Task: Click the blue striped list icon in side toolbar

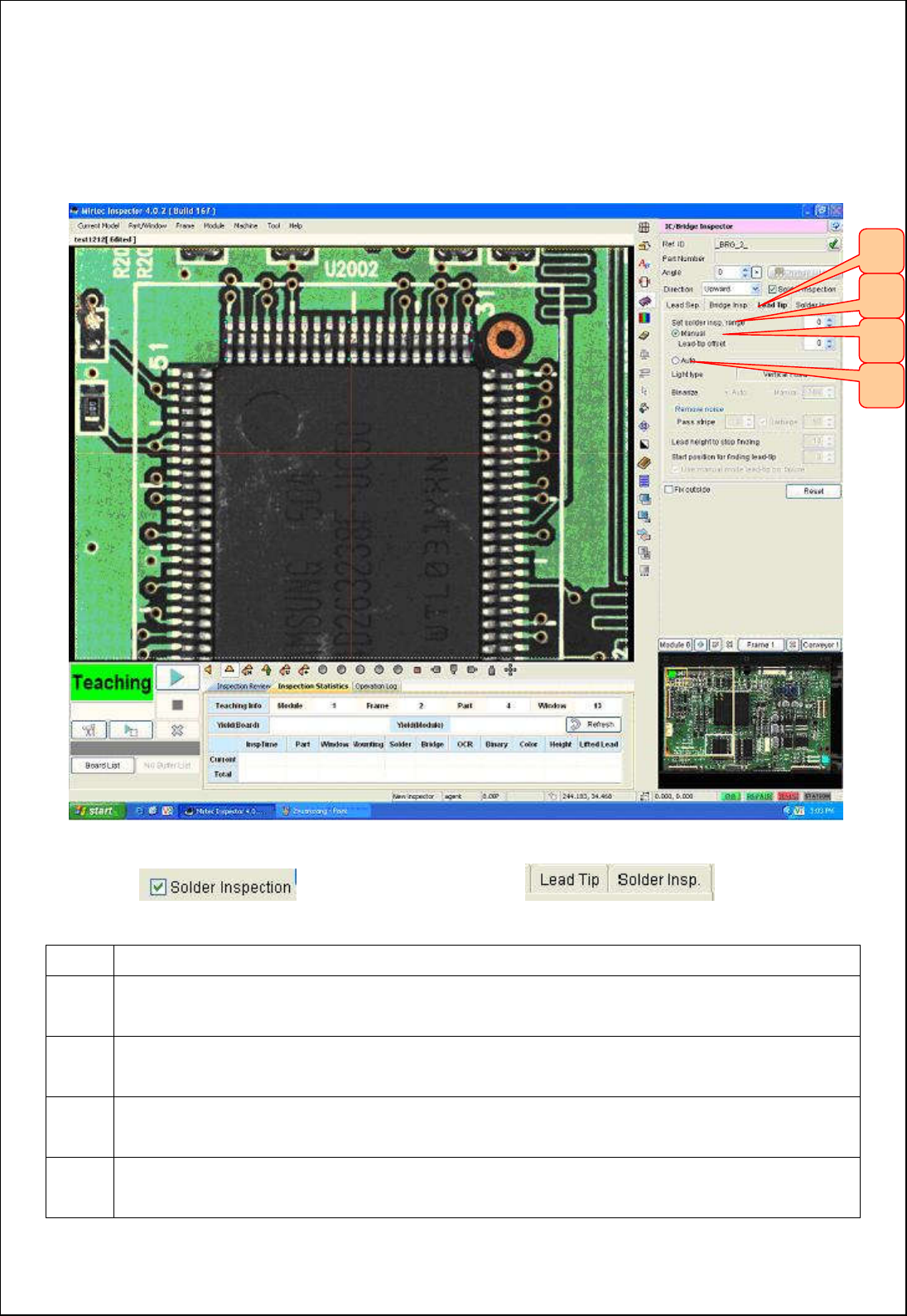Action: (644, 481)
